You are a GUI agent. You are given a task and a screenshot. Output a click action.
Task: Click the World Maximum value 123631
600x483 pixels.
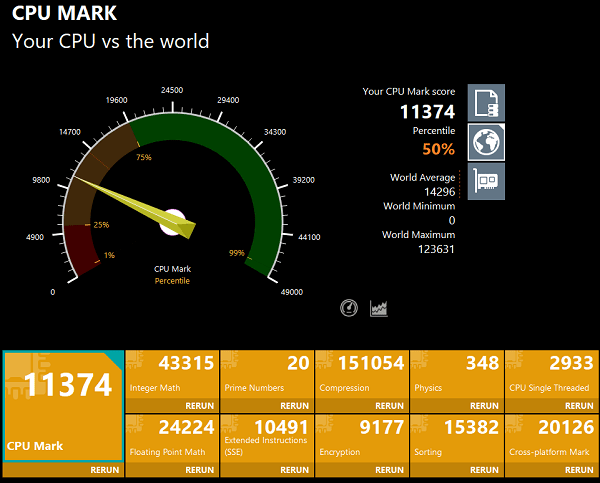(436, 249)
